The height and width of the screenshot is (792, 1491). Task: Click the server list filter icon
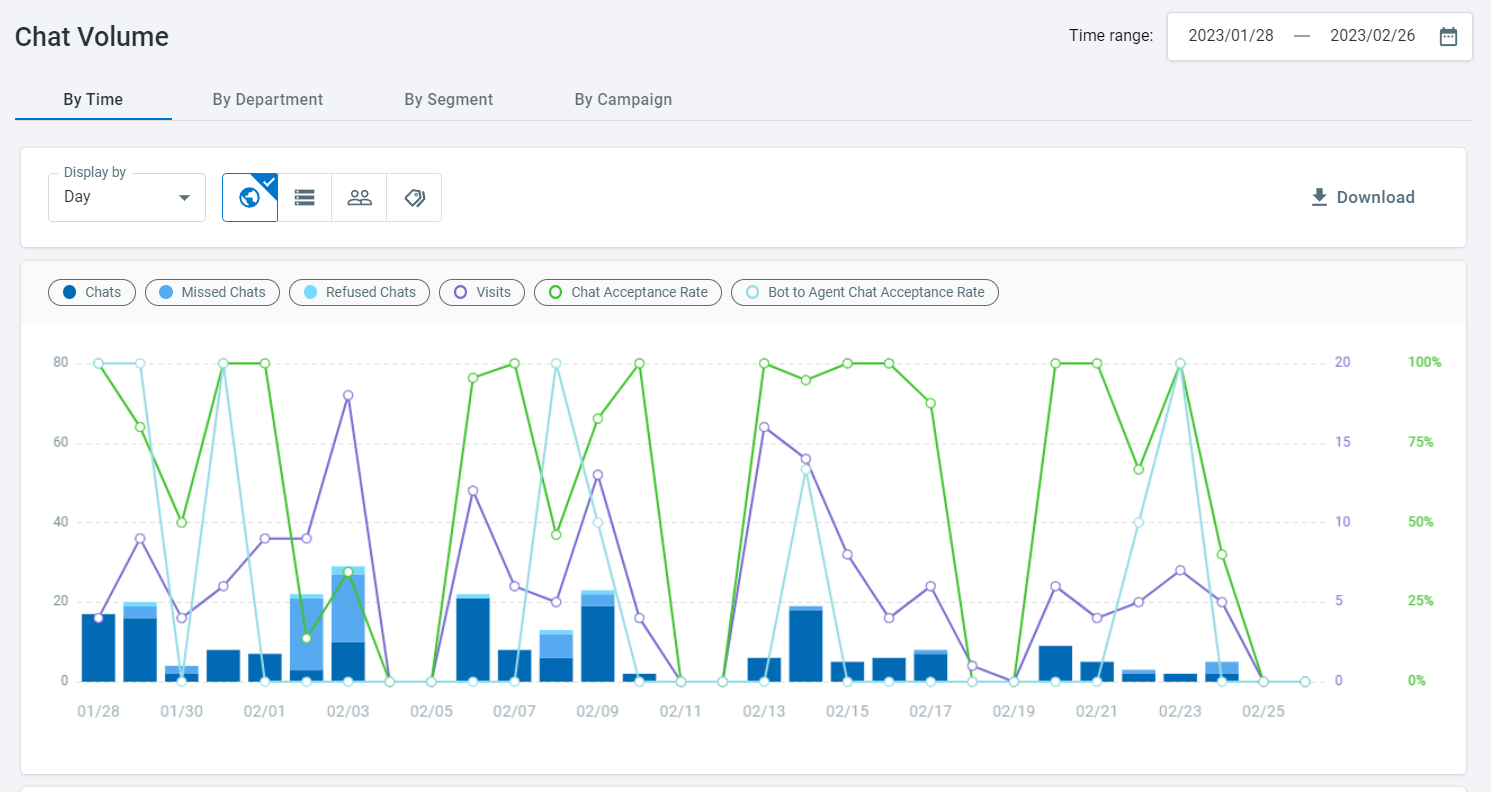[305, 197]
